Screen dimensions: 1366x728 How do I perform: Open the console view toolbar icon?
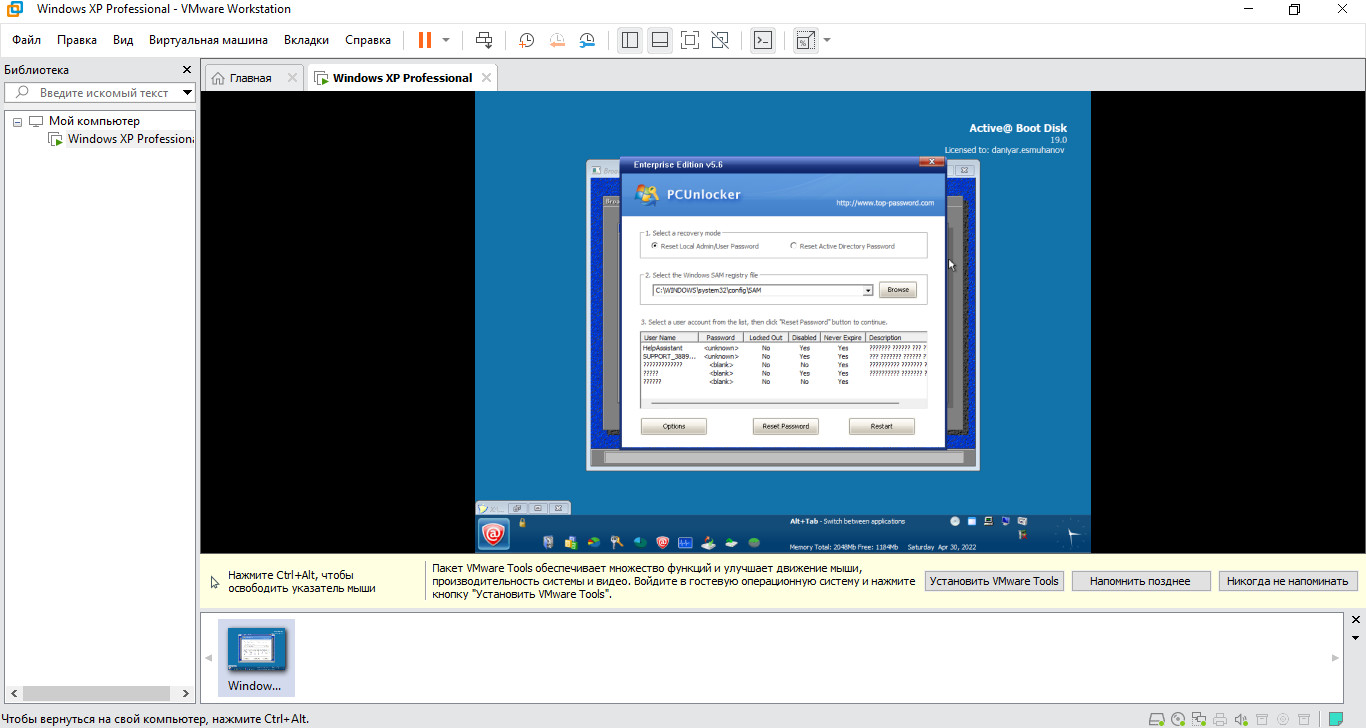point(763,40)
